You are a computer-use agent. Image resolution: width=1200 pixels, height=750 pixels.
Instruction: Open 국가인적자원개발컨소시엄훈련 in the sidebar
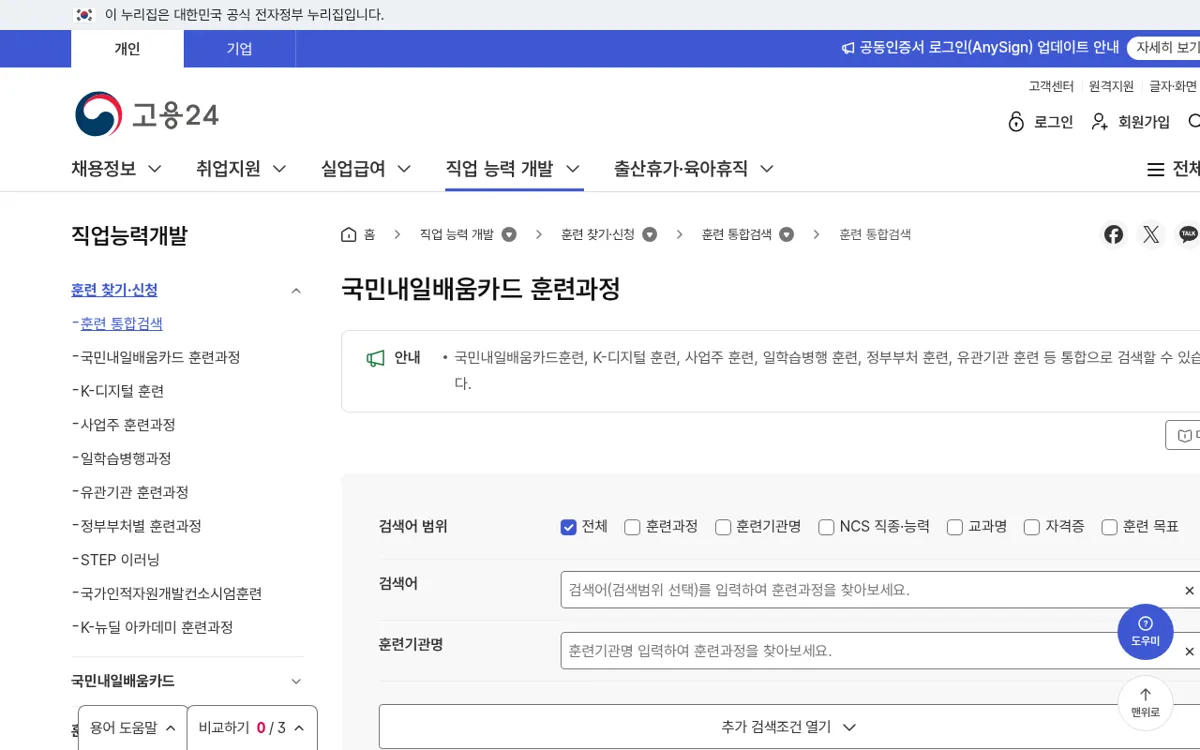click(171, 593)
